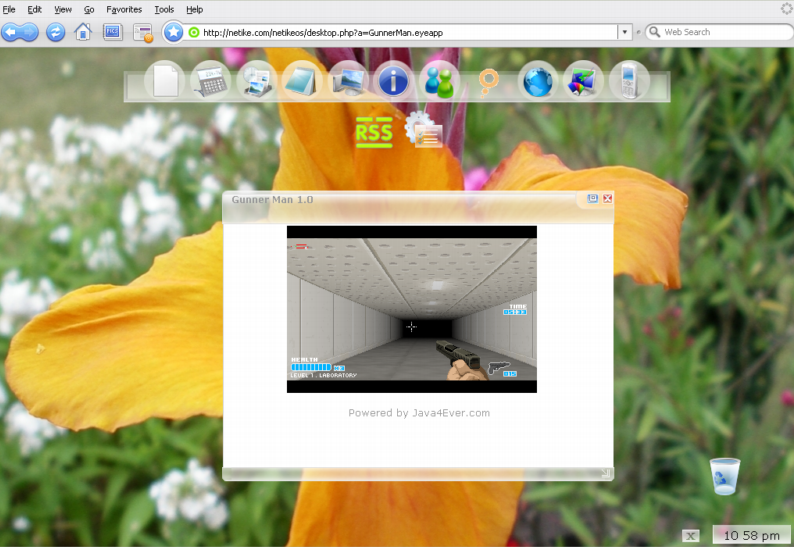Go to browser home page
794x547 pixels.
coord(83,32)
